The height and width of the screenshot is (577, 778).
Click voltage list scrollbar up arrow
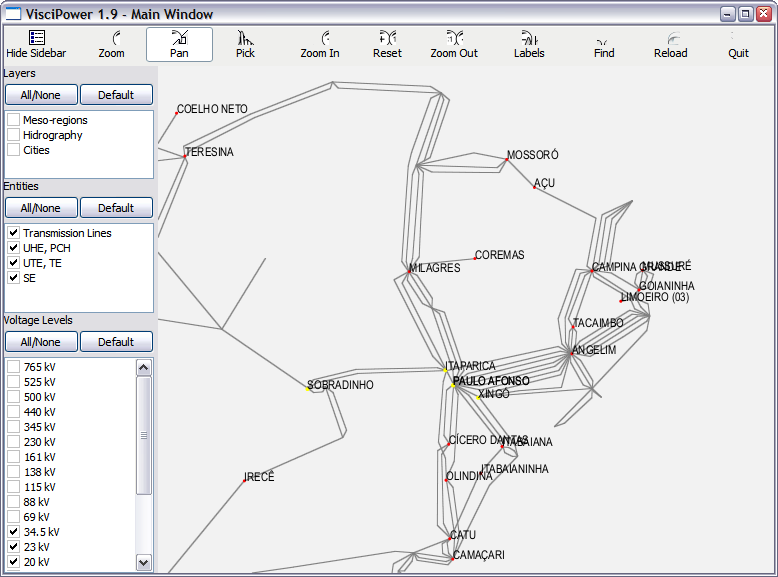click(x=143, y=368)
